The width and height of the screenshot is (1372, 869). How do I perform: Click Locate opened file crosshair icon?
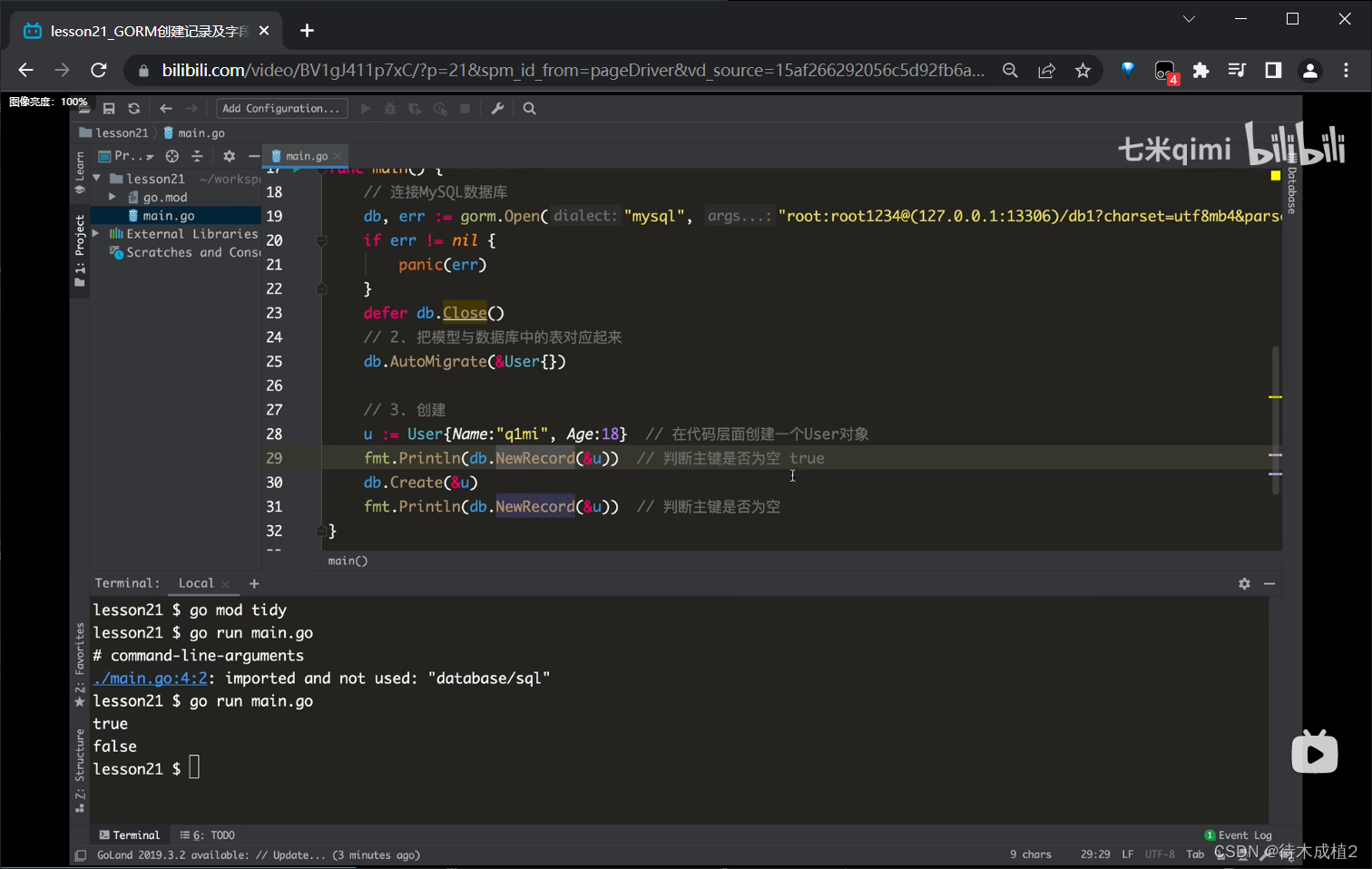pyautogui.click(x=172, y=156)
